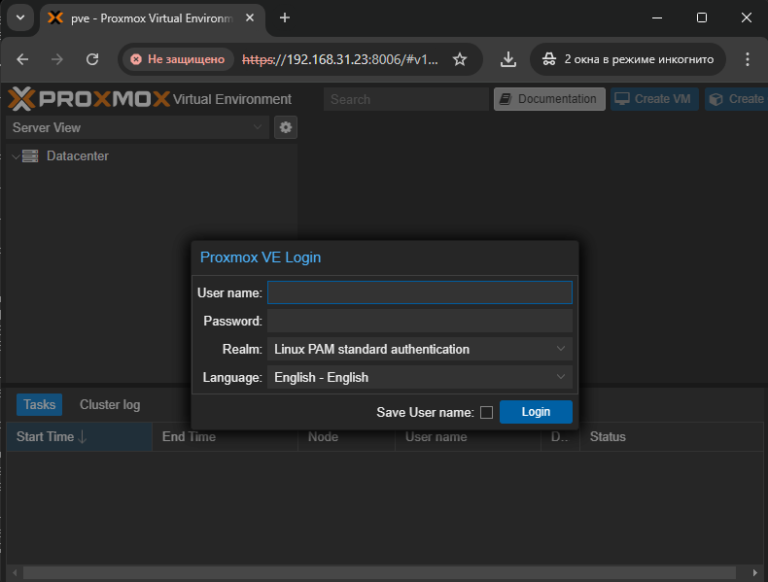Collapse the Datacenter tree node
The height and width of the screenshot is (582, 768).
tap(15, 156)
